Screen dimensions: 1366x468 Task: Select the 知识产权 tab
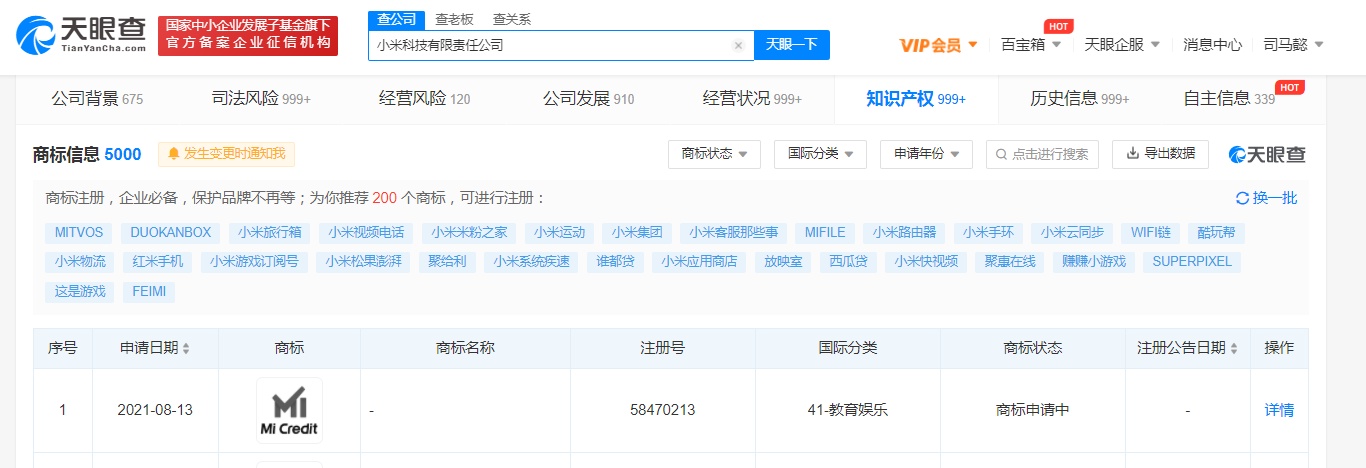(916, 98)
